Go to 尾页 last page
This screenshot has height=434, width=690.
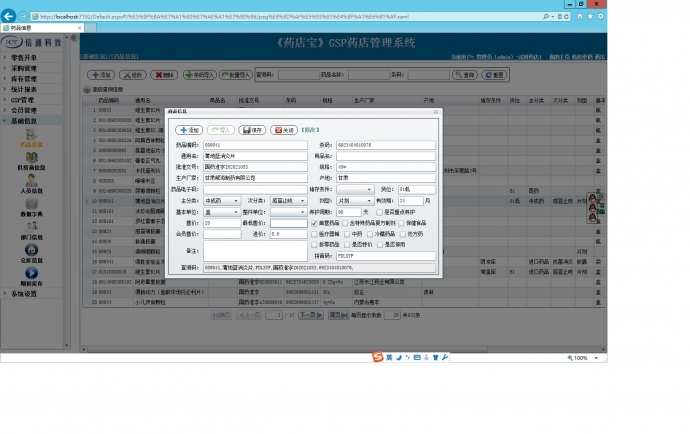click(338, 315)
